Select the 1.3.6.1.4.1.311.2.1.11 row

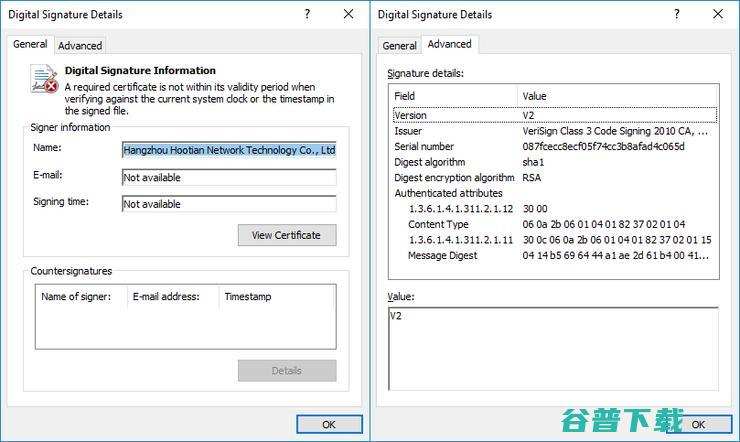point(555,240)
